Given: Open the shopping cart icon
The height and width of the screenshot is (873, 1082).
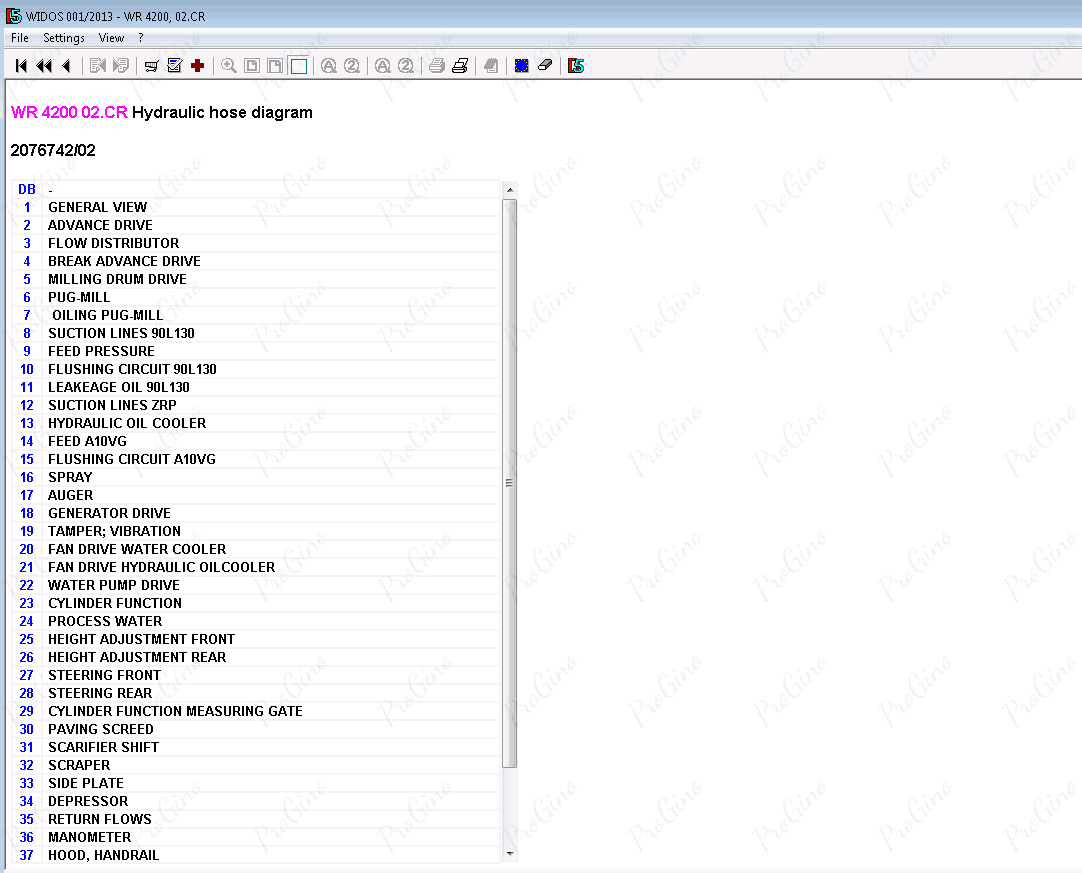Looking at the screenshot, I should click(152, 66).
